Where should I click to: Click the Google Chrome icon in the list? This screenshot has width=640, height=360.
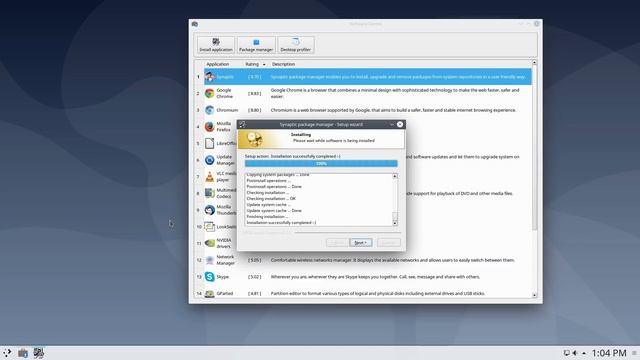click(210, 93)
